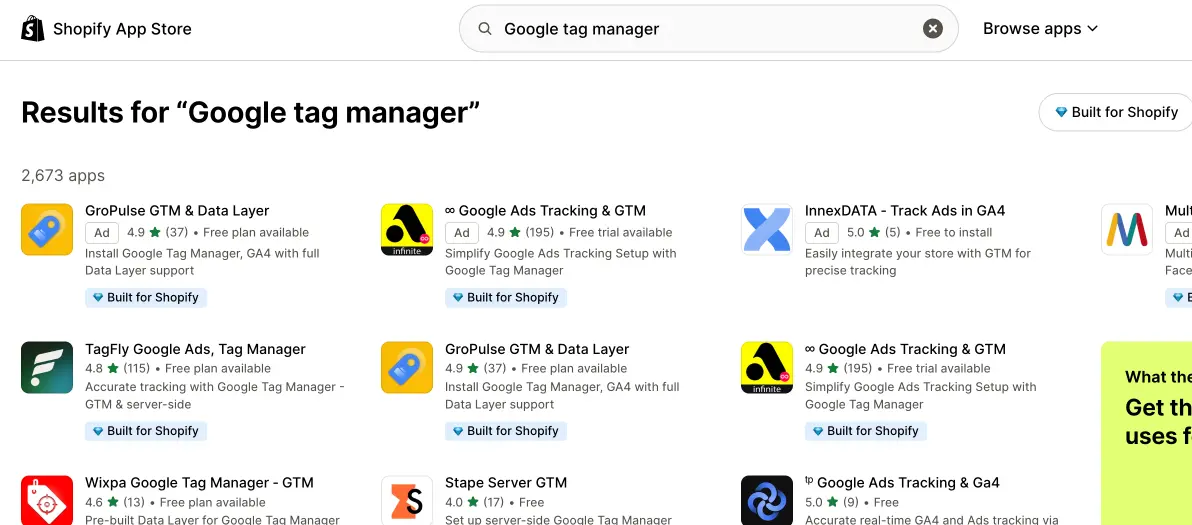Open TagFly Google Ads, Tag Manager link
Image resolution: width=1192 pixels, height=525 pixels.
click(x=195, y=349)
